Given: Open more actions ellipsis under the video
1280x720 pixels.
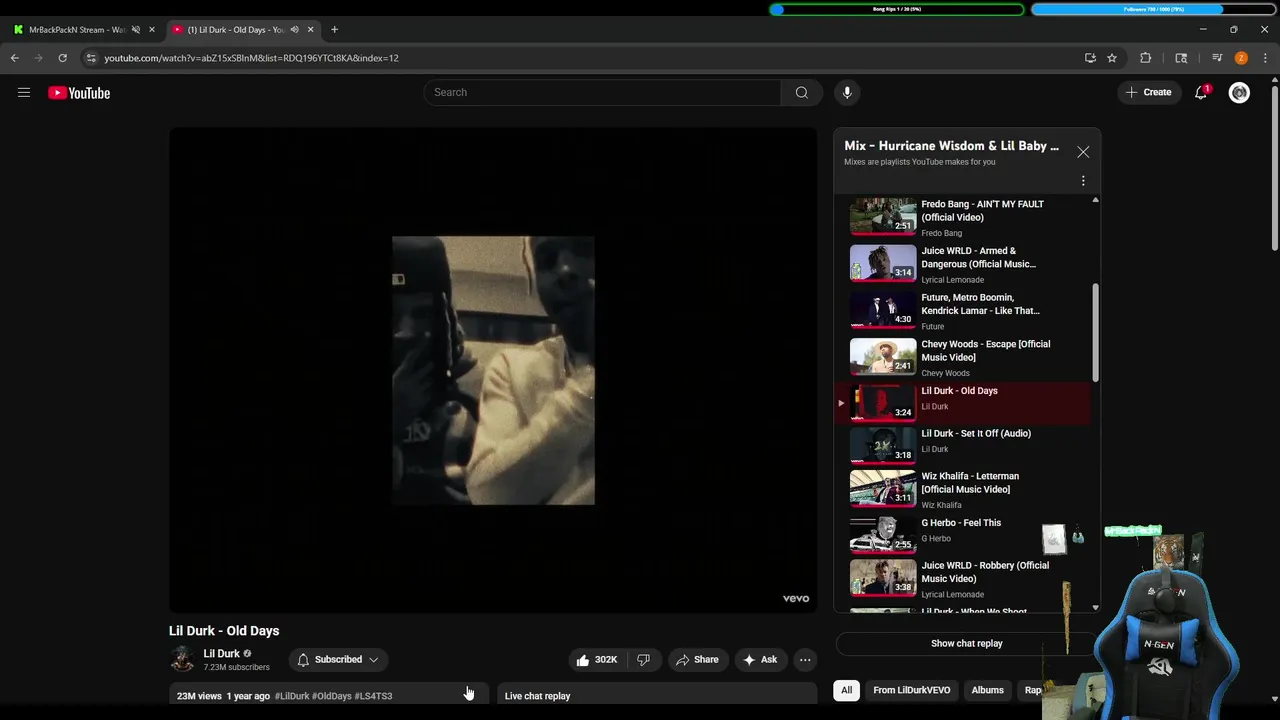Looking at the screenshot, I should (x=805, y=659).
